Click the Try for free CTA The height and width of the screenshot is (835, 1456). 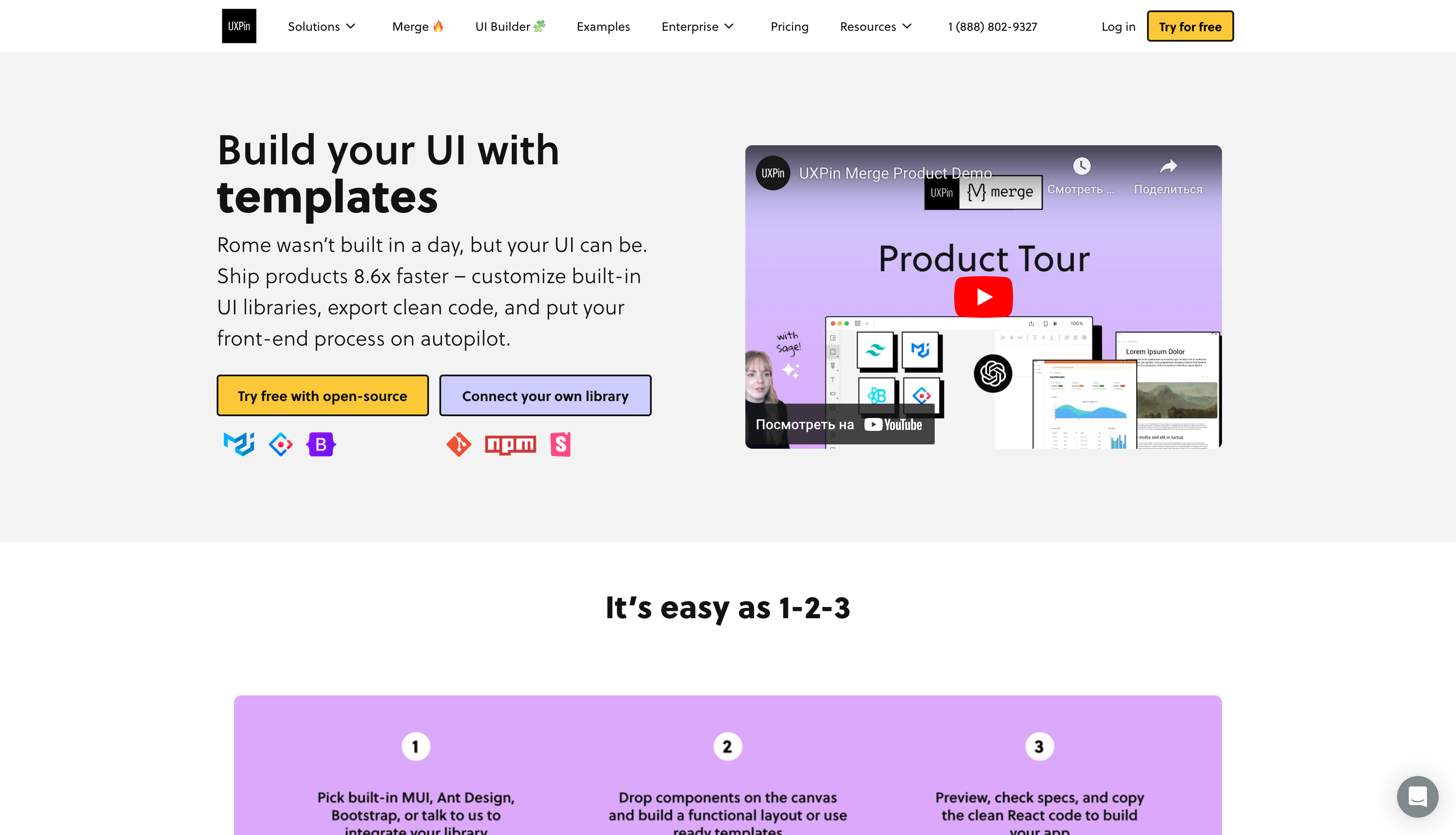(1190, 26)
